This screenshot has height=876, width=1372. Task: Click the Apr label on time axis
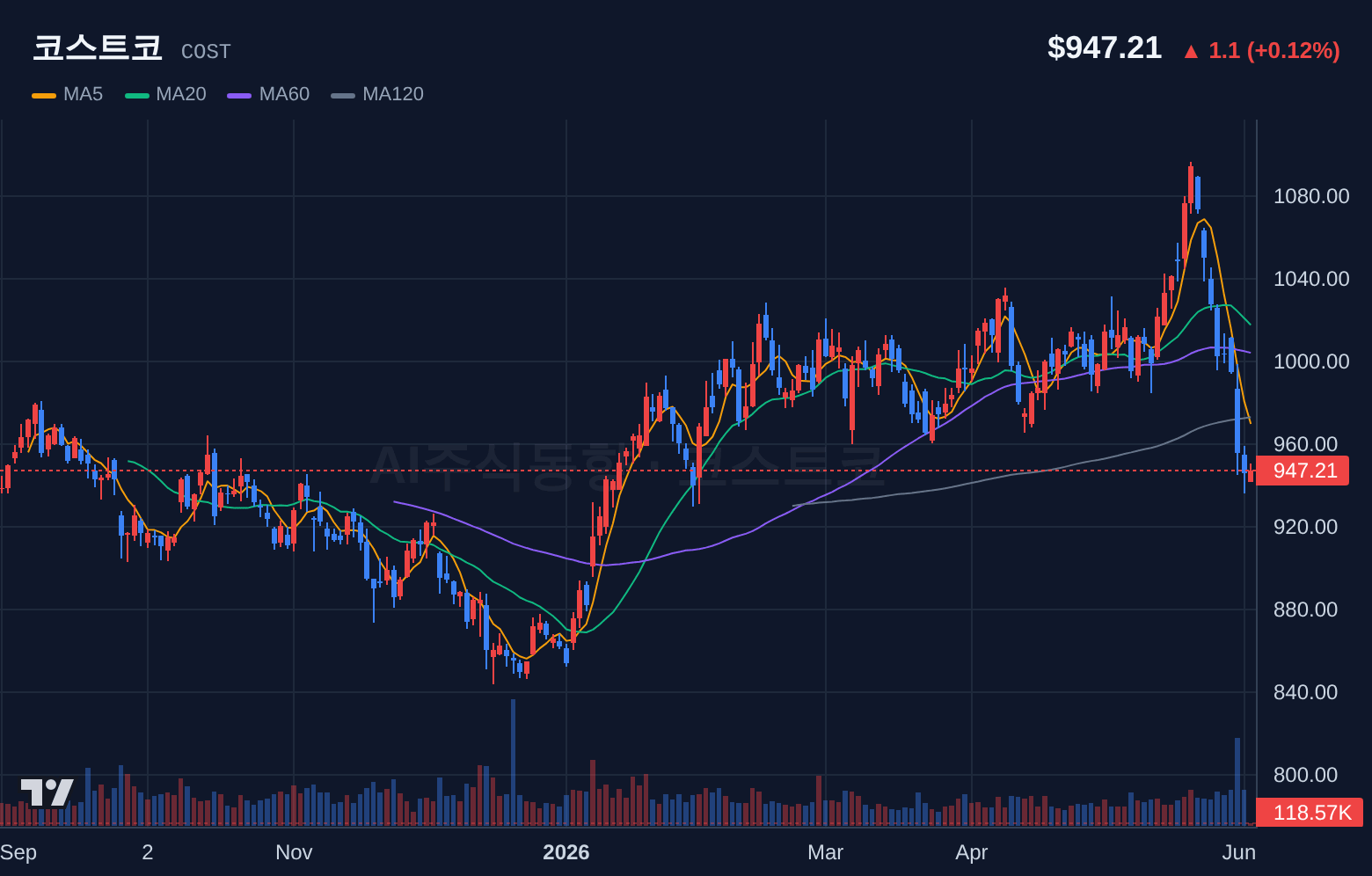(x=972, y=852)
